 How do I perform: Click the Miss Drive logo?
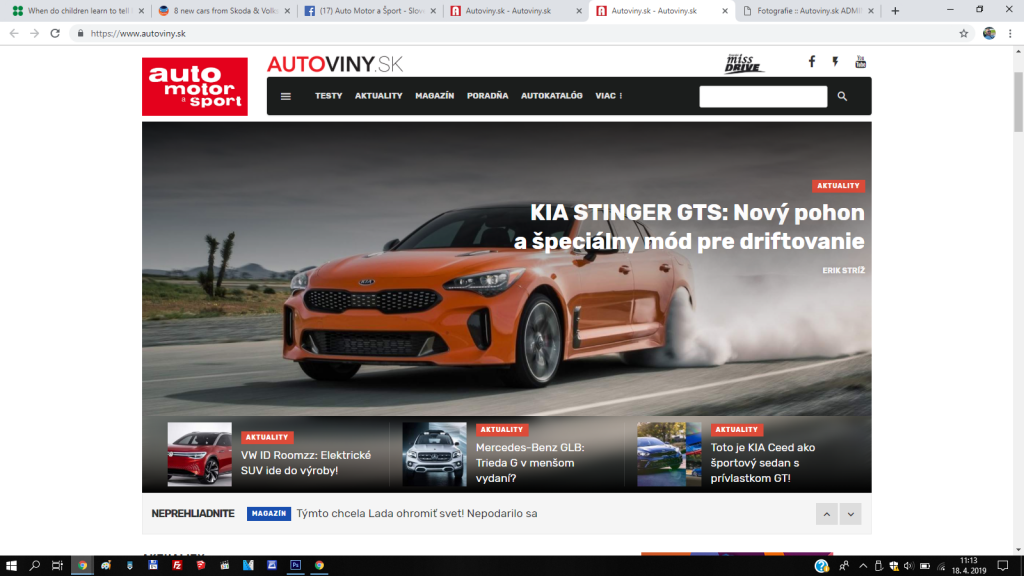tap(743, 63)
